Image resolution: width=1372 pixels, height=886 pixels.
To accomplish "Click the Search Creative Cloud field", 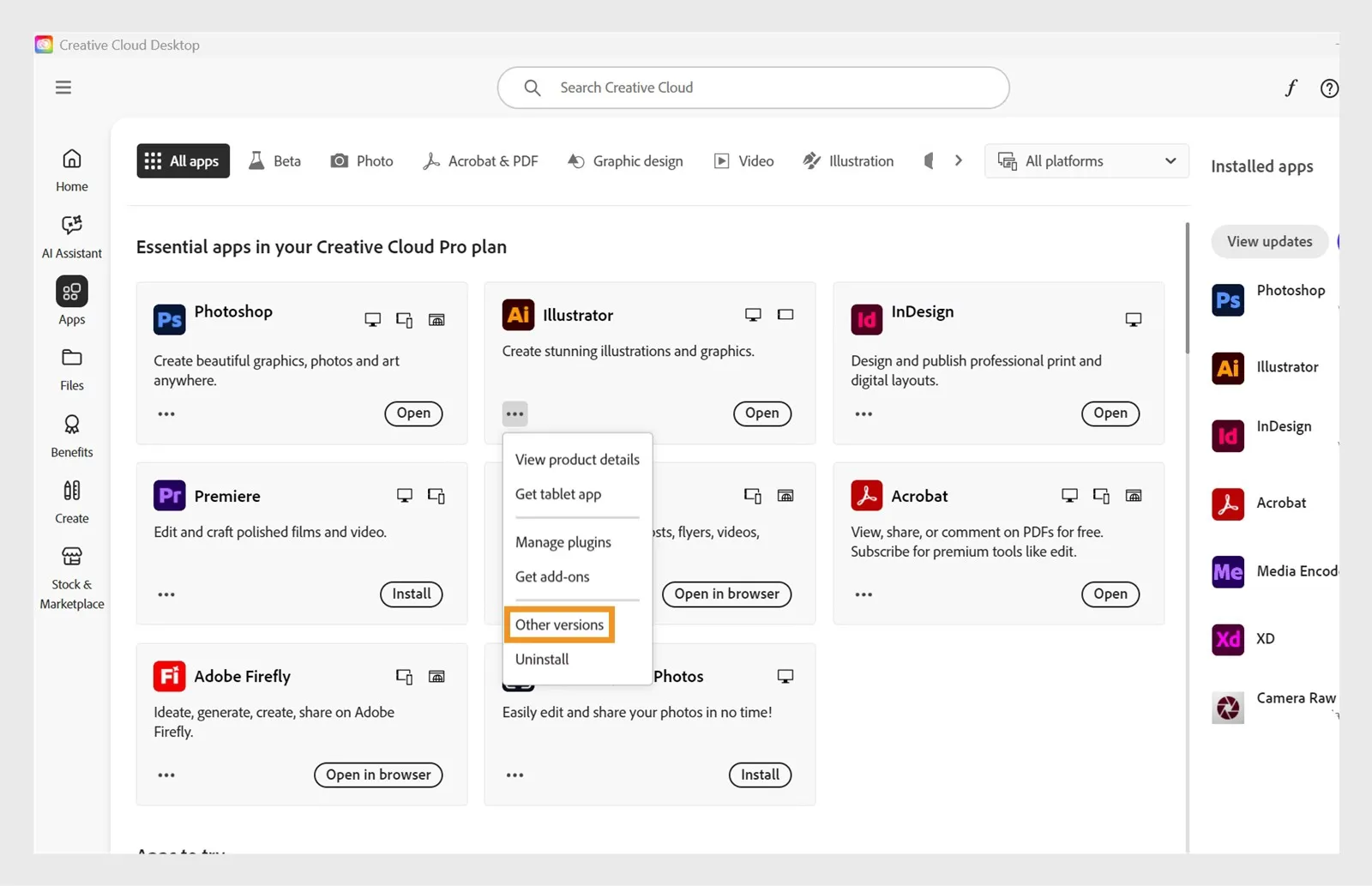I will (x=753, y=87).
